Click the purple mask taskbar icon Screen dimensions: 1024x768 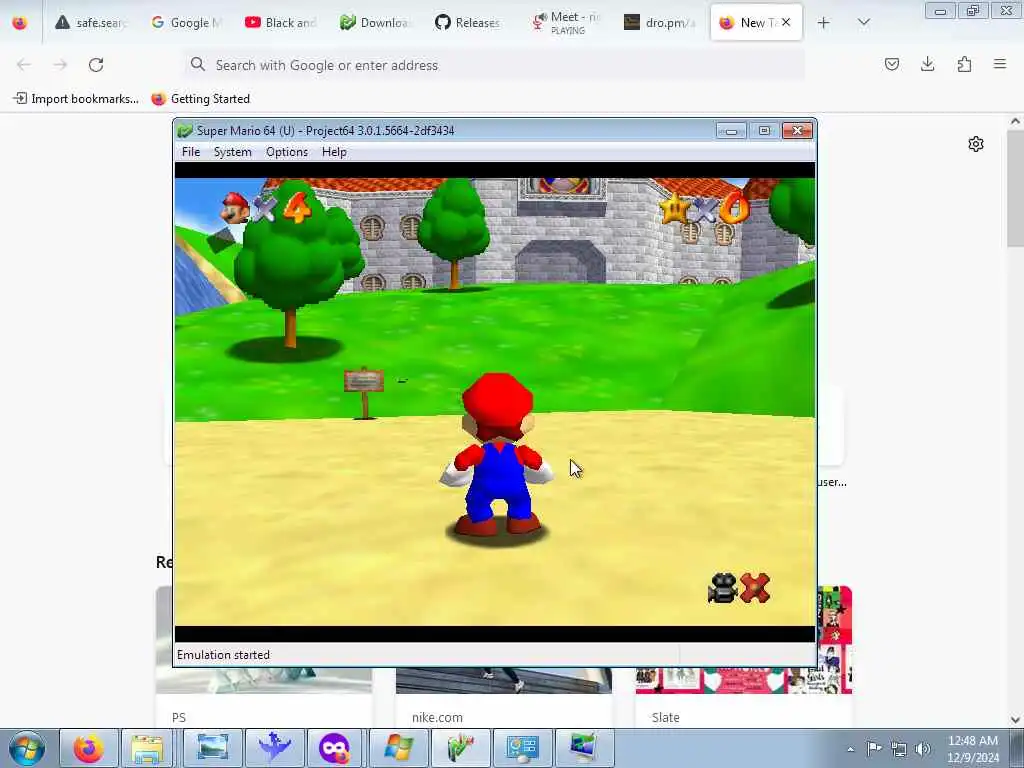pos(336,748)
